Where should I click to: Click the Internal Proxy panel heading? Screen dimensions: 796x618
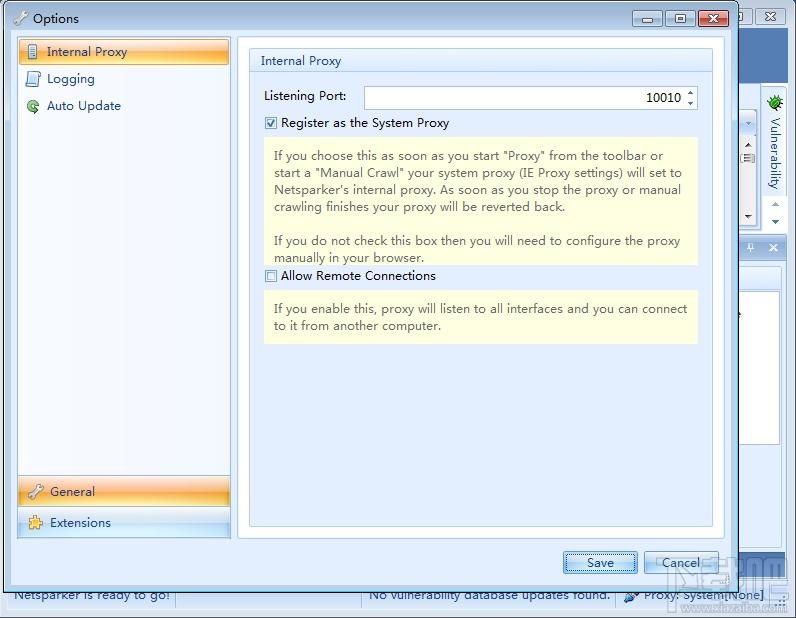click(301, 61)
